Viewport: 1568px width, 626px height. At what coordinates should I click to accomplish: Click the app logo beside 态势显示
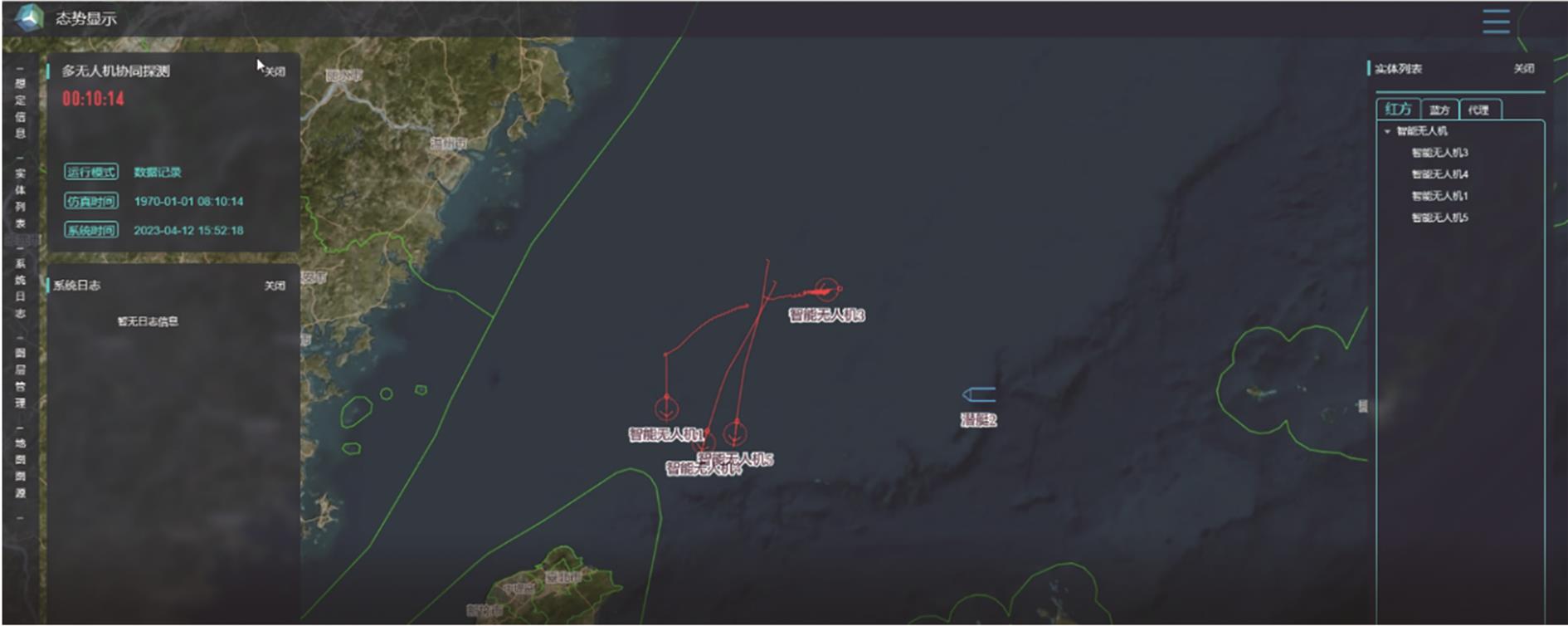click(x=29, y=17)
